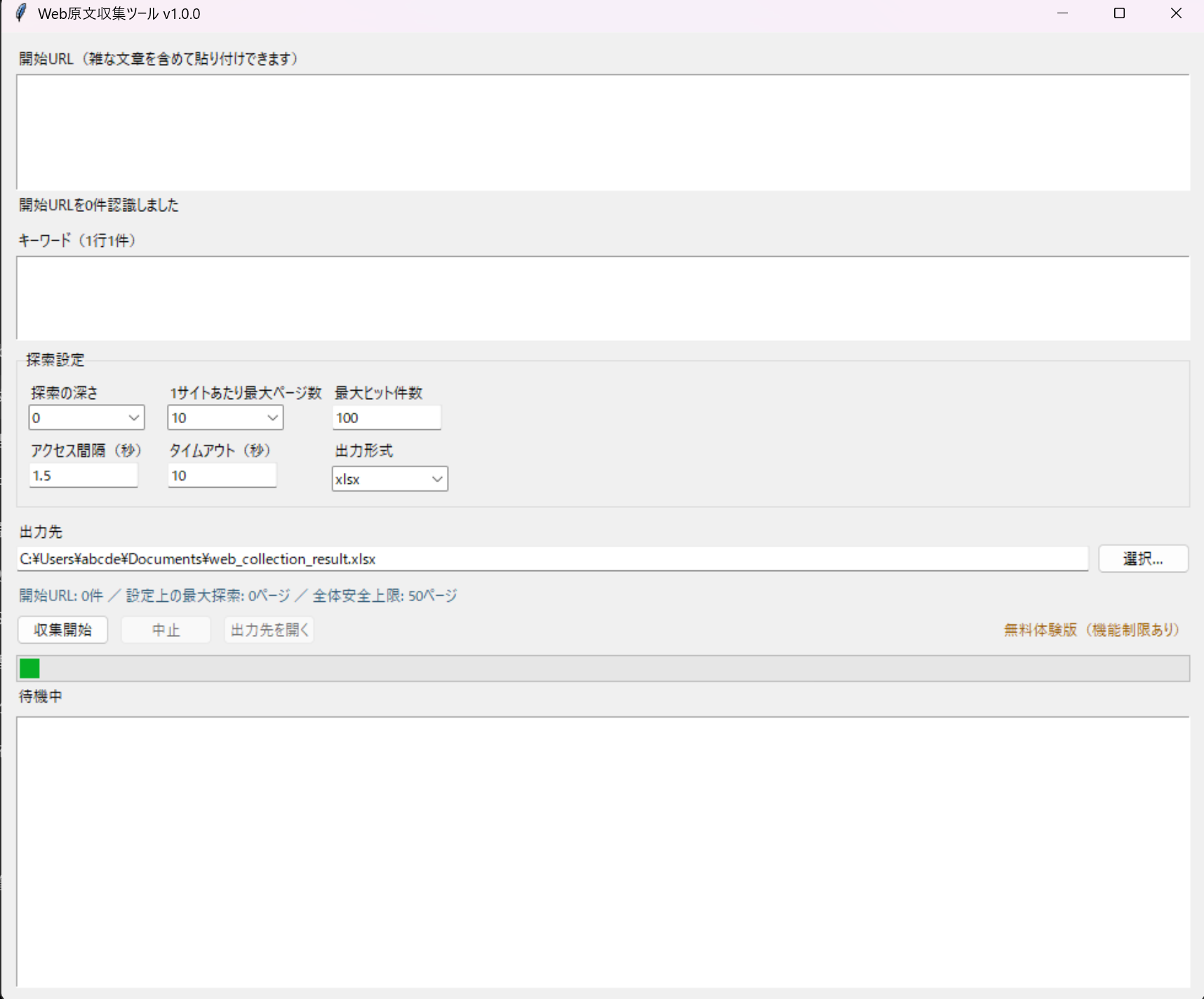Click the feather app icon in title bar
Viewport: 1204px width, 999px height.
(21, 13)
